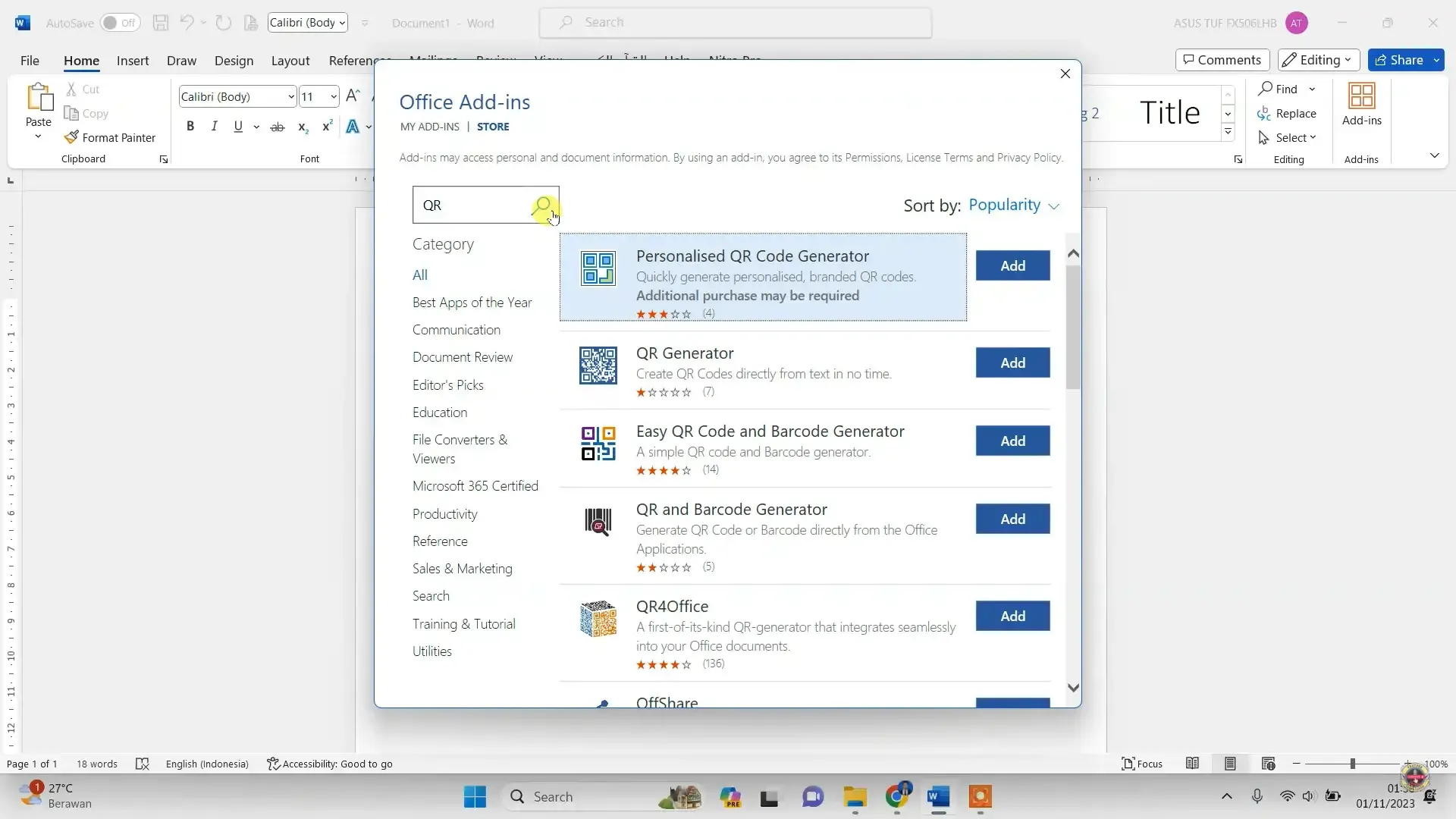Open the Editing mode dropdown
Screen dimensions: 1456x819
point(1318,60)
